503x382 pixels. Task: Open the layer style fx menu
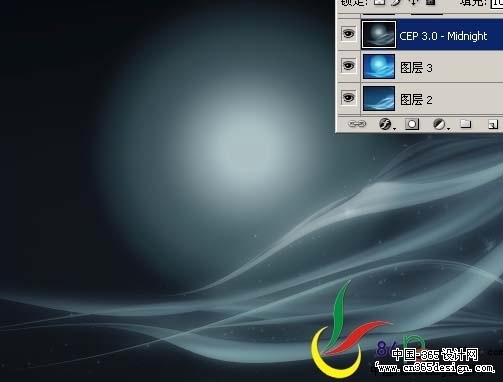(386, 124)
